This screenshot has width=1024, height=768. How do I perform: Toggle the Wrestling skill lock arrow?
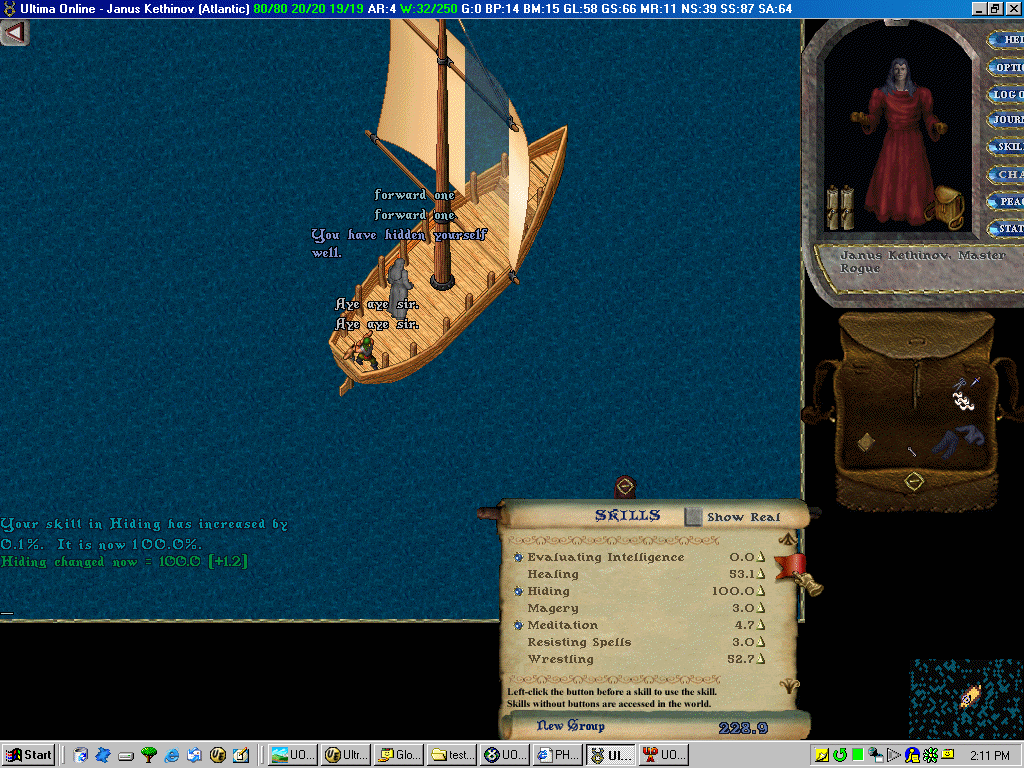761,660
